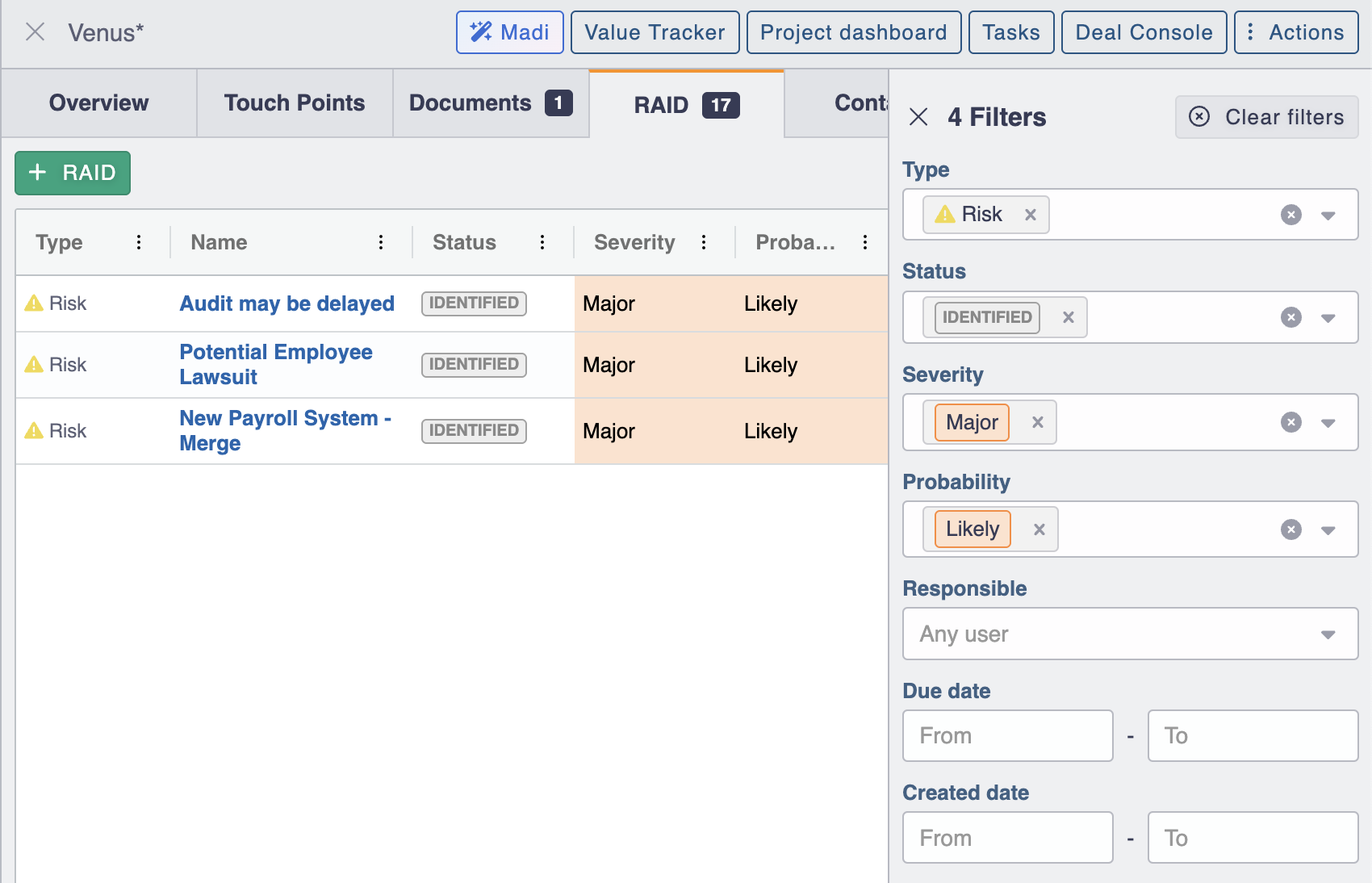Screen dimensions: 1372x883
Task: Add a new RAID item
Action: click(73, 173)
